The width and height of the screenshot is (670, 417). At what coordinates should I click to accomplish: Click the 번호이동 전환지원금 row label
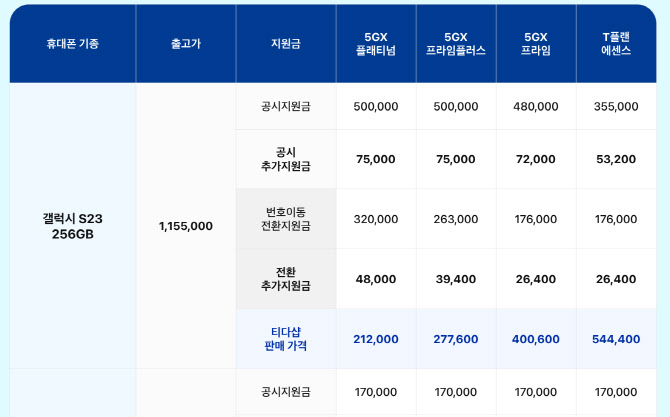[x=286, y=219]
